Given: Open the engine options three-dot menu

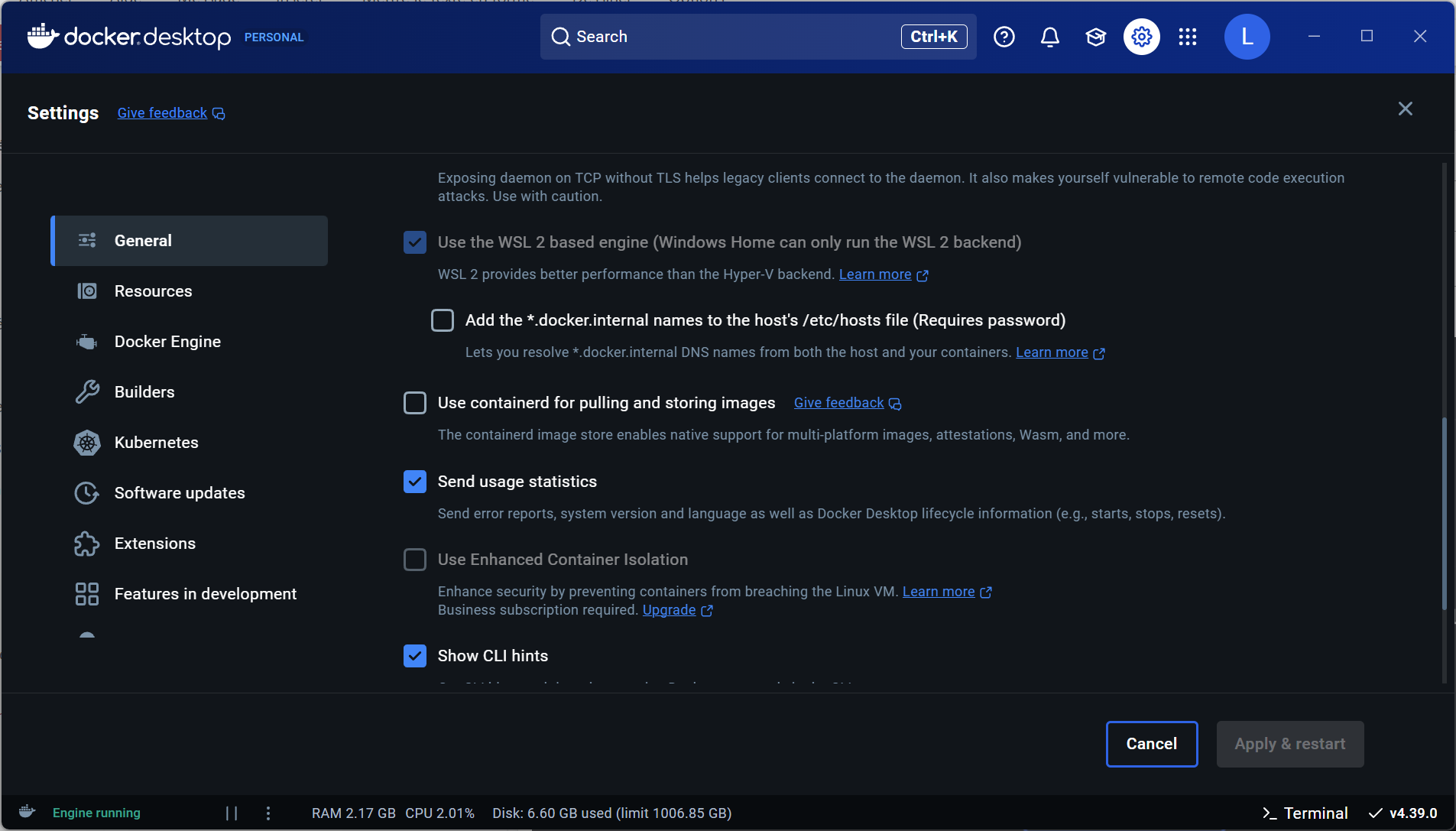Looking at the screenshot, I should point(268,813).
